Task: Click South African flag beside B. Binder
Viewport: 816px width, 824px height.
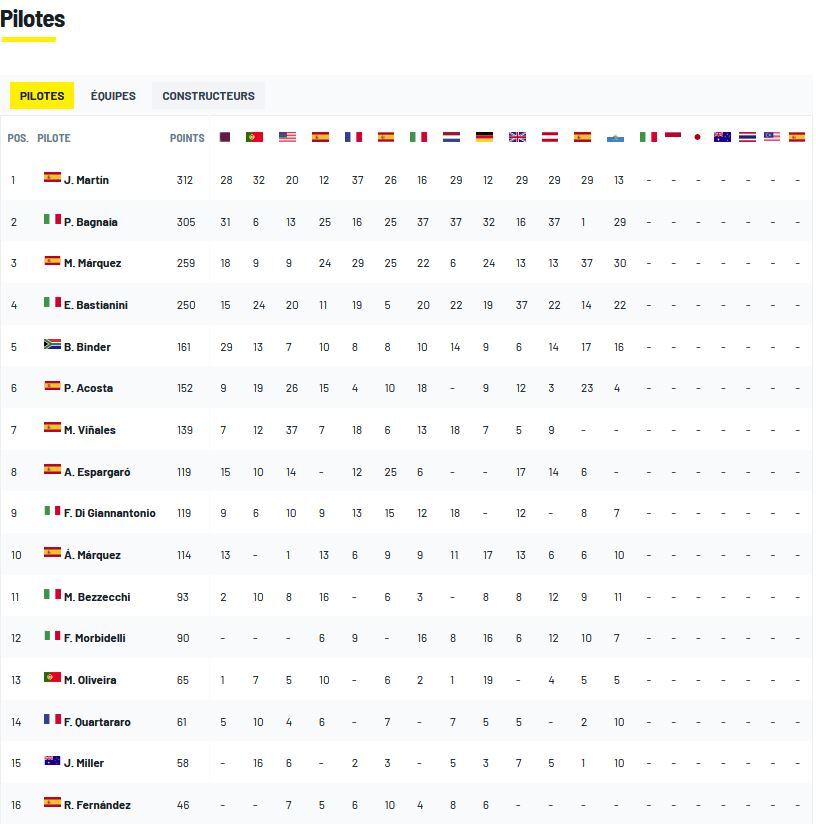Action: pos(53,345)
